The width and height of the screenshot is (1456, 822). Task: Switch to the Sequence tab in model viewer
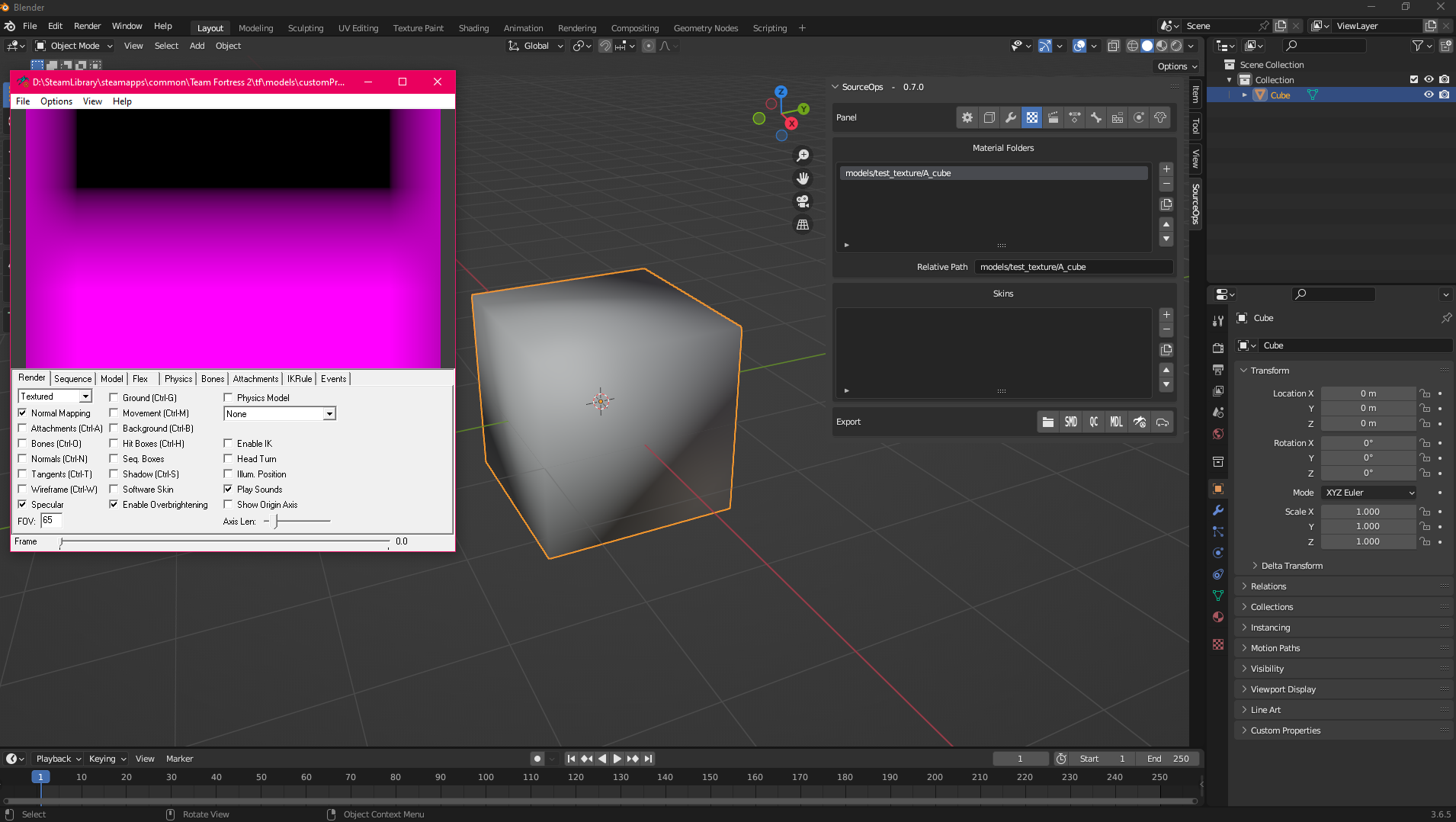72,379
